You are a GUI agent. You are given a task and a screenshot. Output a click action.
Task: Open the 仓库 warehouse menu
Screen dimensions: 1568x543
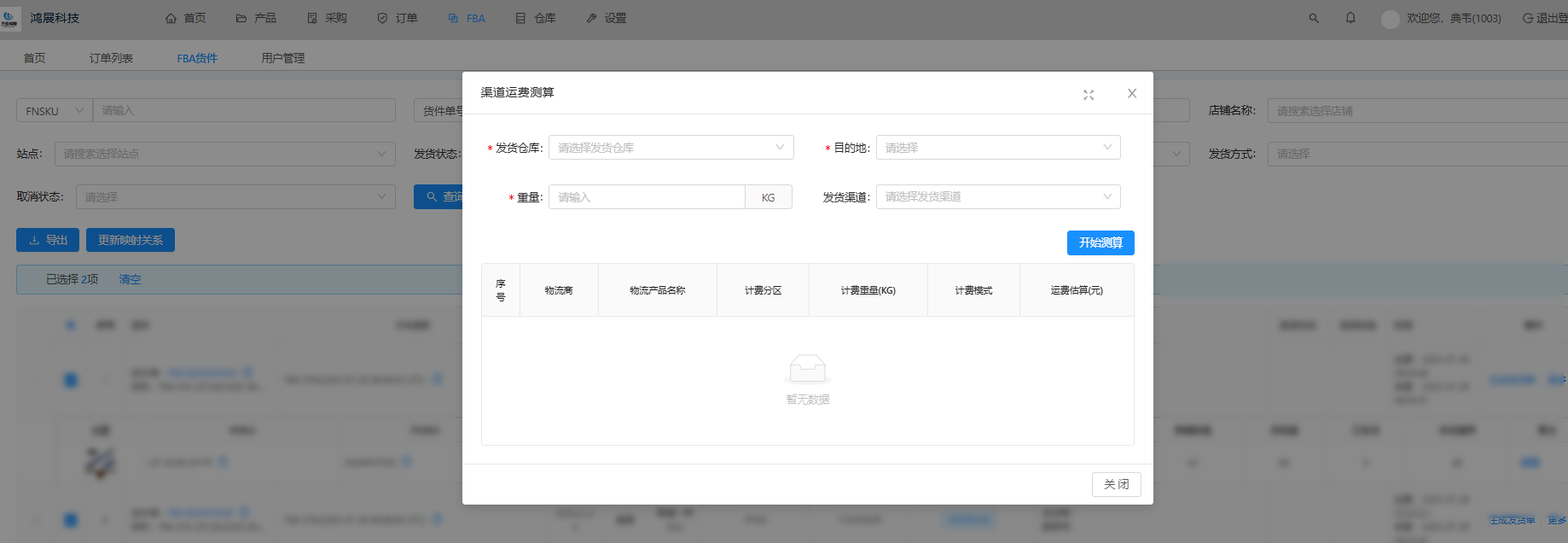tap(536, 18)
